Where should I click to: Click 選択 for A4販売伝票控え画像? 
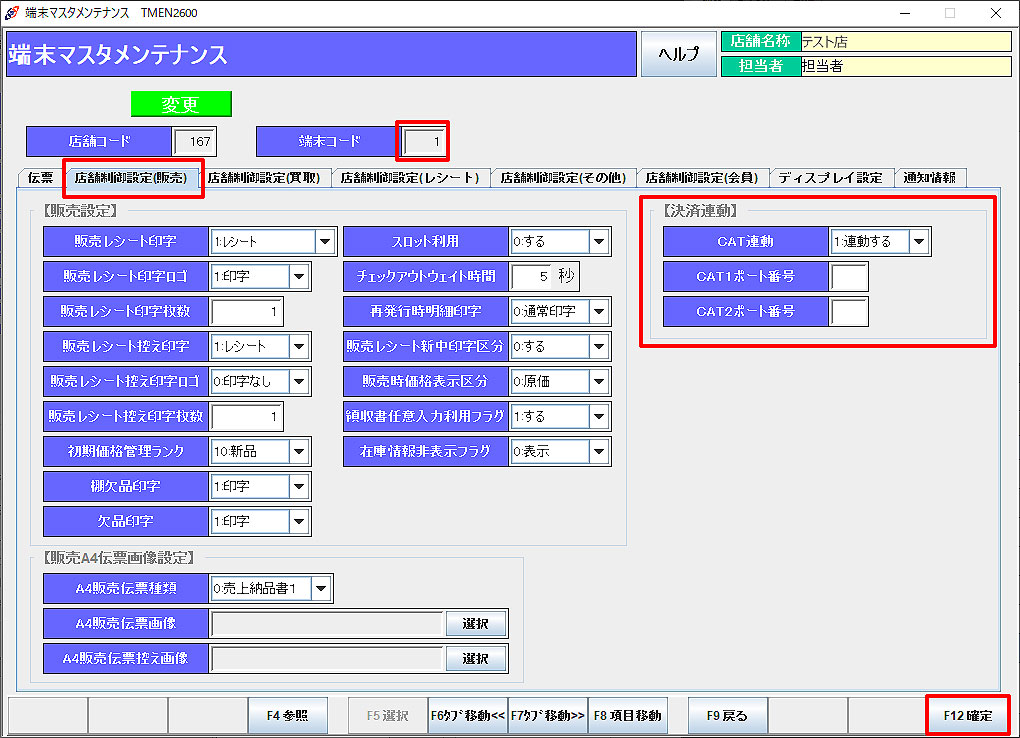(476, 659)
